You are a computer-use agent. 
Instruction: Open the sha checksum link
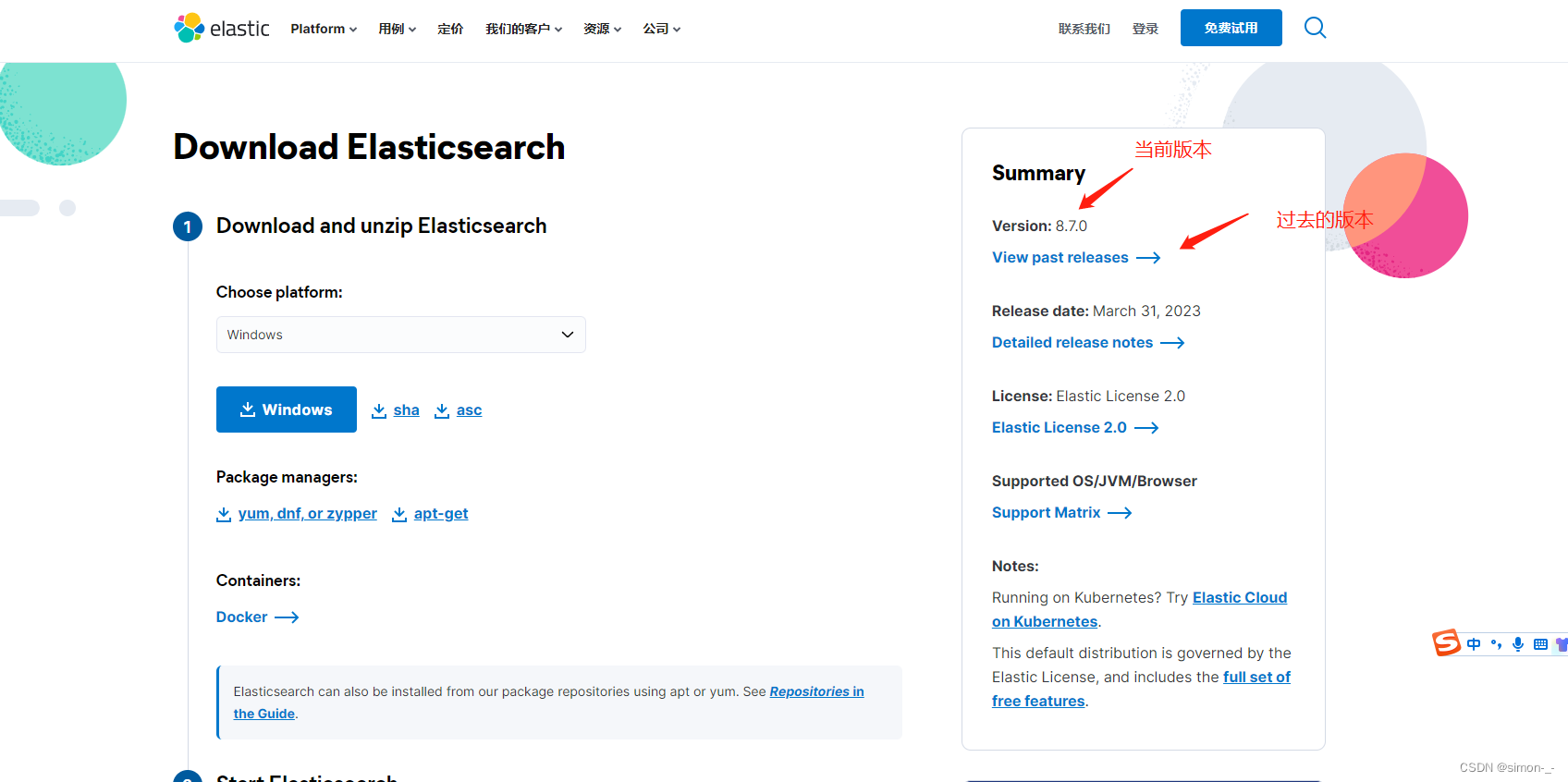[407, 410]
